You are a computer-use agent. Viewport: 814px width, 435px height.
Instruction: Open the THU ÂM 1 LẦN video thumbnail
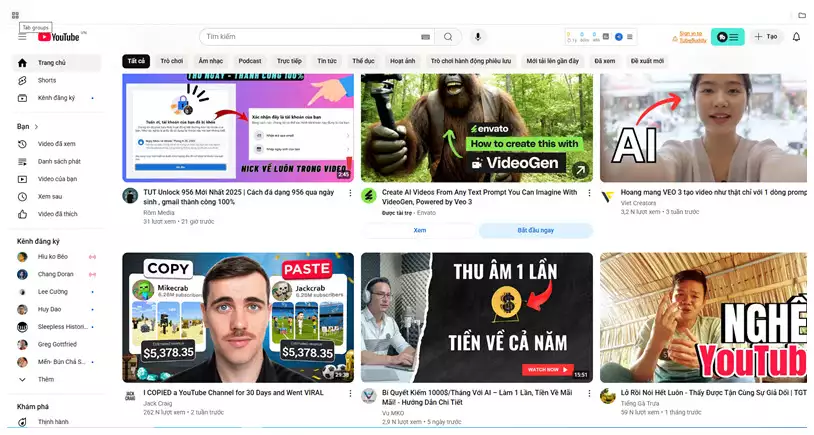[477, 318]
